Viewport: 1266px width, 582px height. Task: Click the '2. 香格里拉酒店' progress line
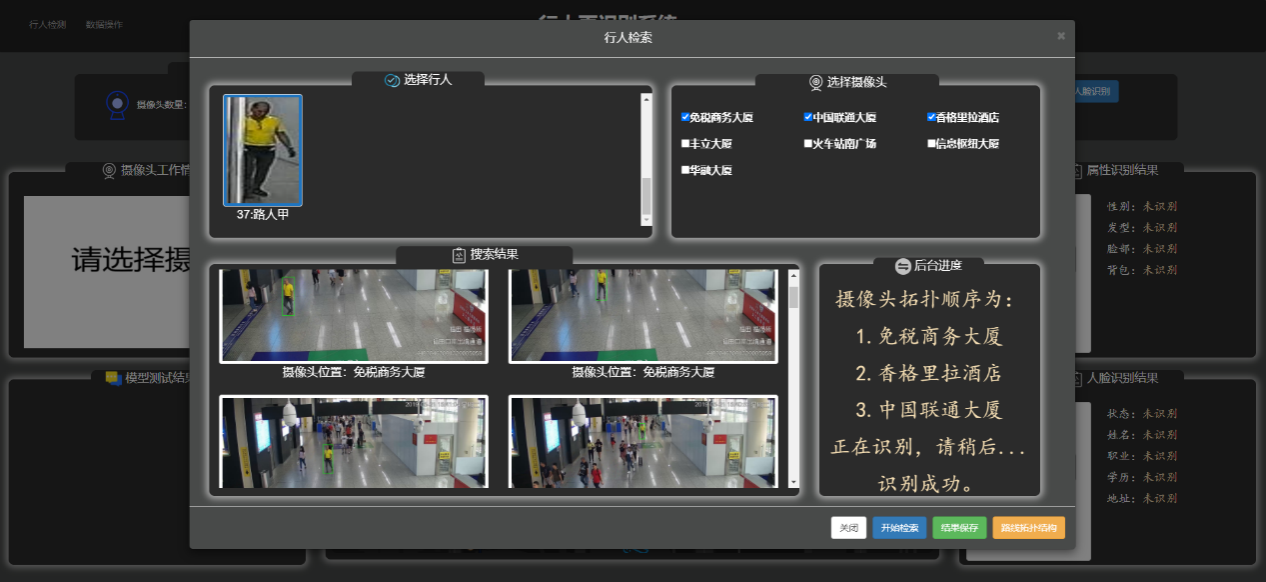[929, 373]
